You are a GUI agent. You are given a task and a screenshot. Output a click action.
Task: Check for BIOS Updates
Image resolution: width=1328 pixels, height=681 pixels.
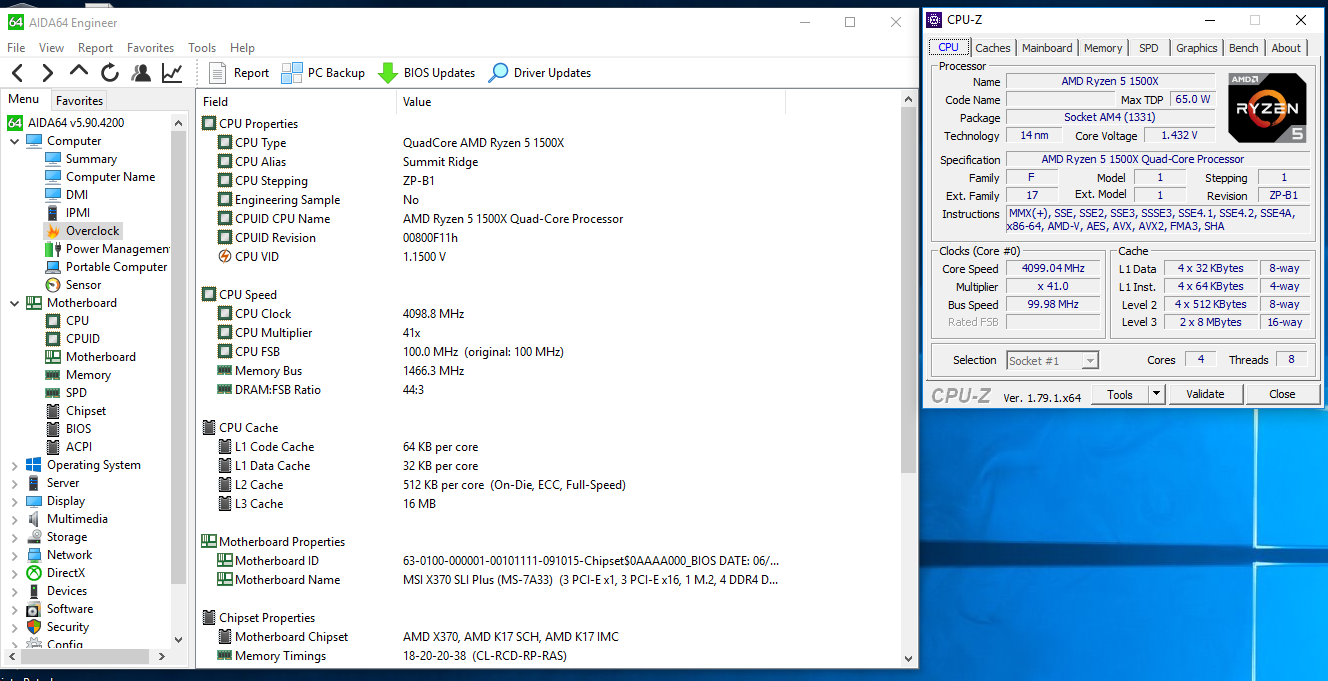tap(426, 72)
